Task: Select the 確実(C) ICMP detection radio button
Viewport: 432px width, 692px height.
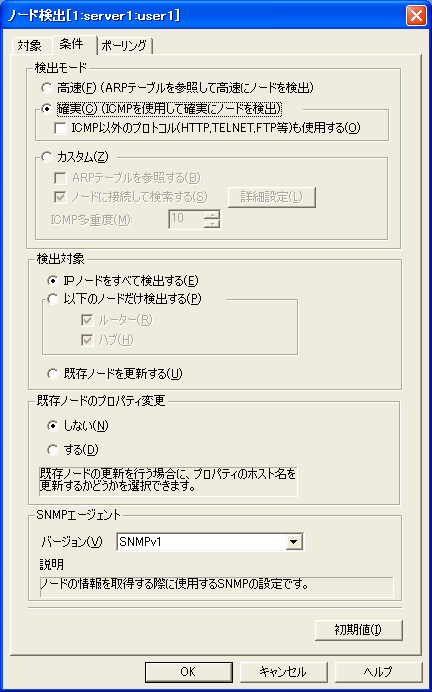Action: pyautogui.click(x=47, y=109)
